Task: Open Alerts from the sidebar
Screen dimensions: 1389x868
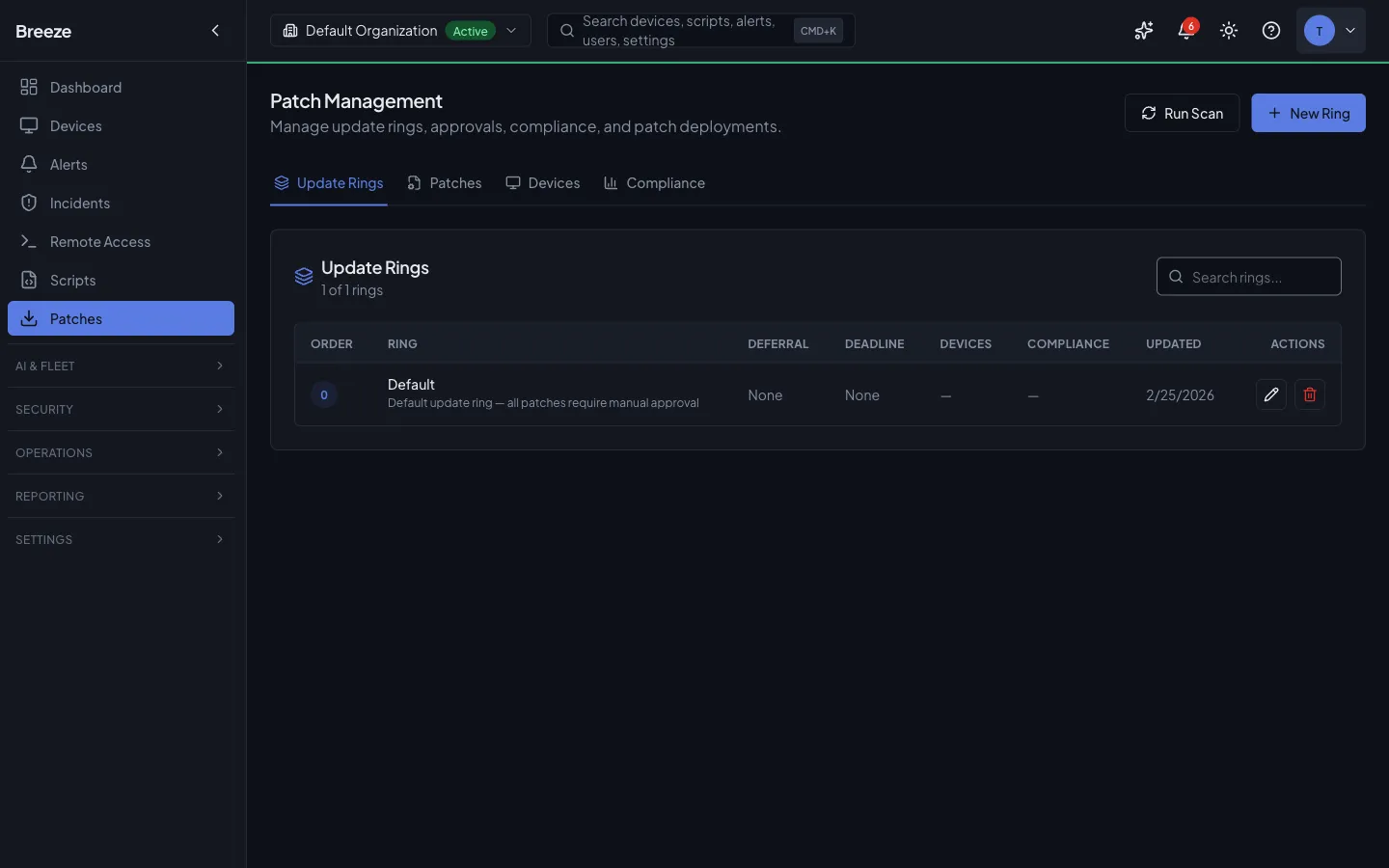Action: tap(68, 164)
